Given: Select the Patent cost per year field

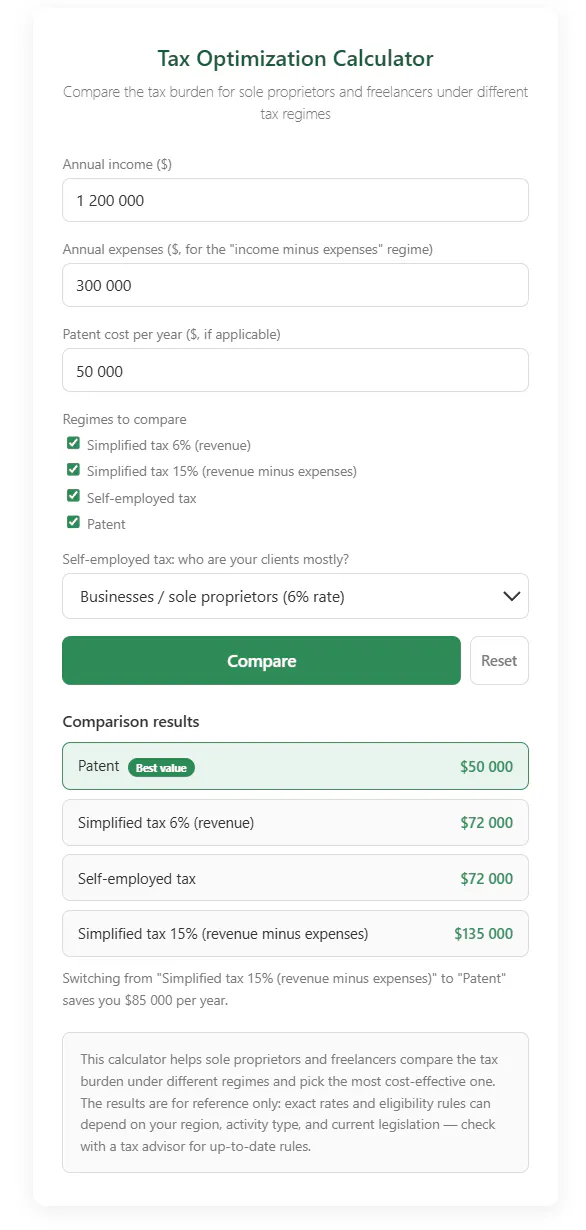Looking at the screenshot, I should click(x=295, y=370).
